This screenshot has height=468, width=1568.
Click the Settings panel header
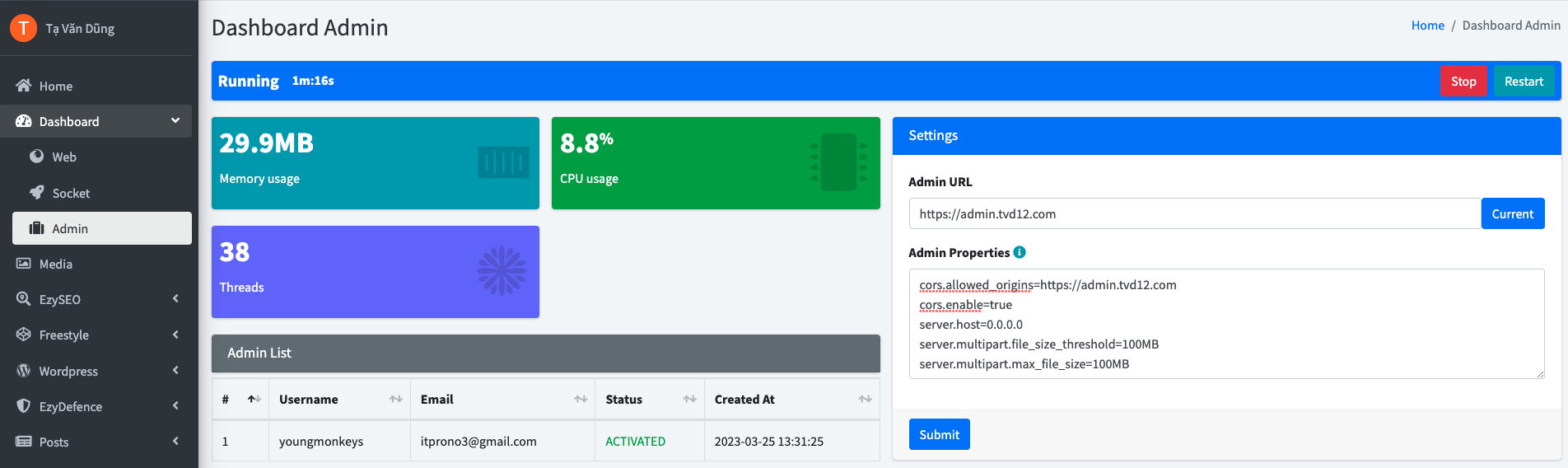point(1227,136)
